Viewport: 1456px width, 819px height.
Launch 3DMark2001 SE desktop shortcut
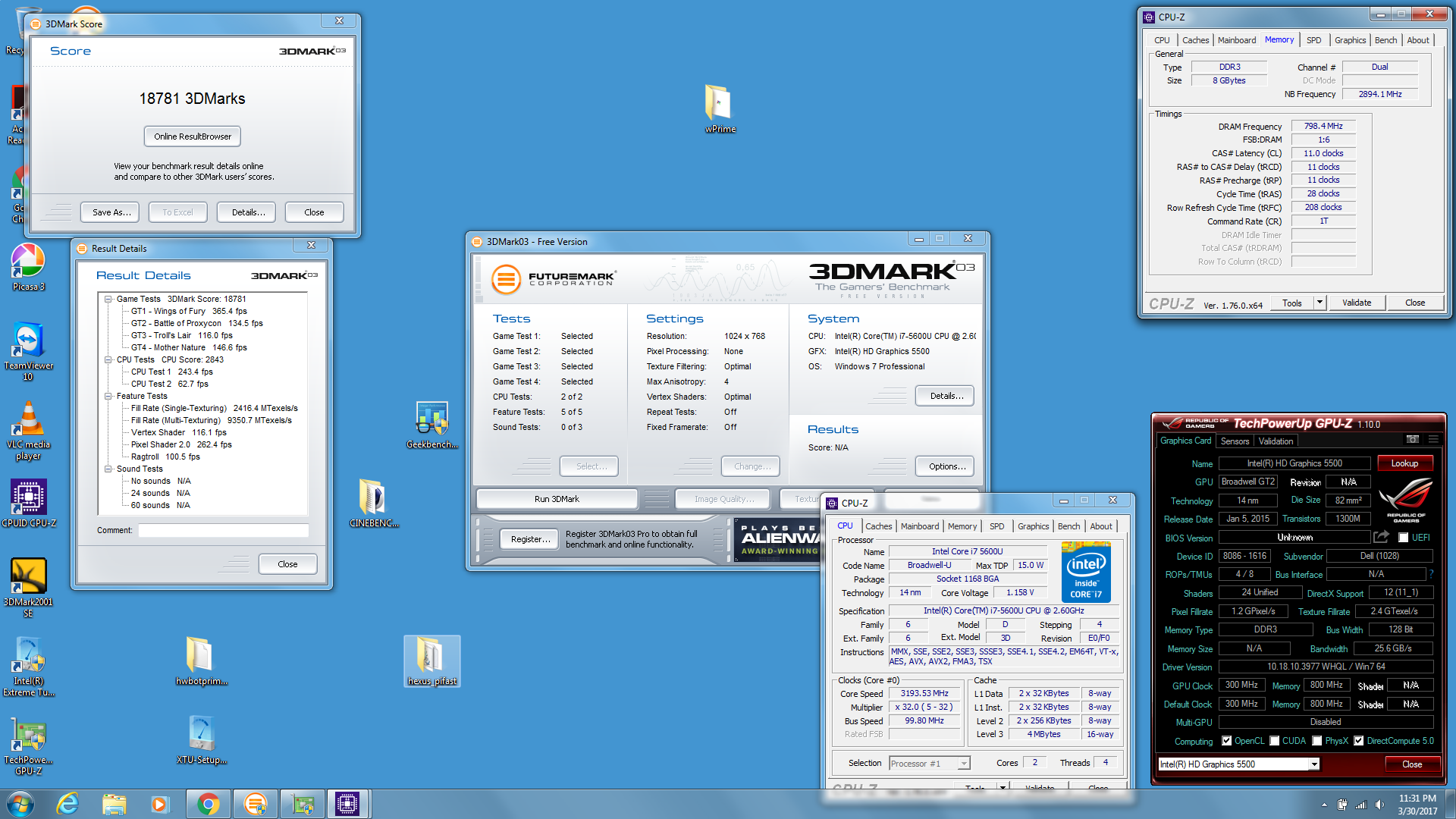[28, 586]
